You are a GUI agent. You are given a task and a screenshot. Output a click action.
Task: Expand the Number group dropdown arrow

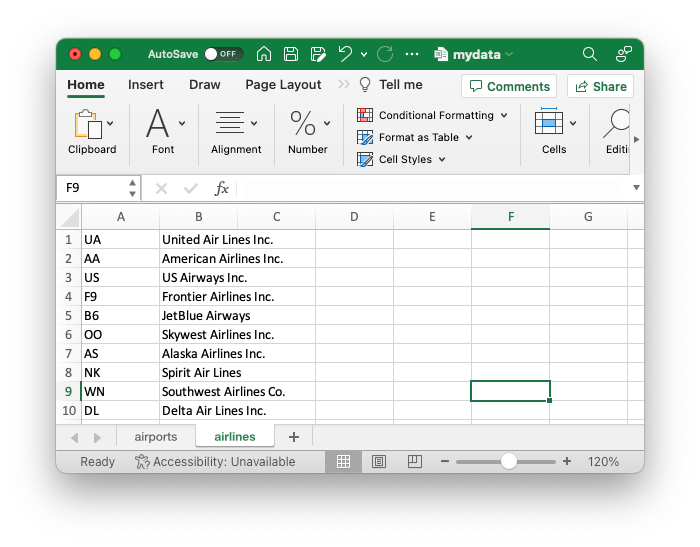[x=327, y=124]
